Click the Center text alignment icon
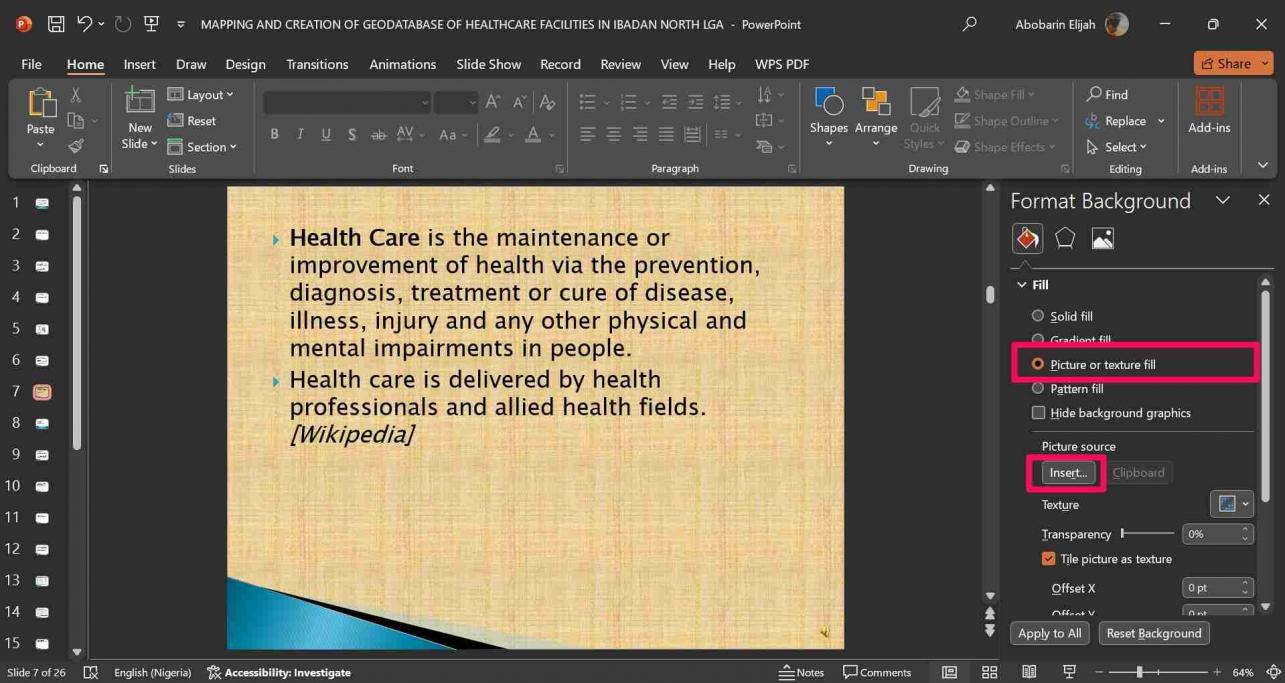The width and height of the screenshot is (1285, 683). (614, 134)
